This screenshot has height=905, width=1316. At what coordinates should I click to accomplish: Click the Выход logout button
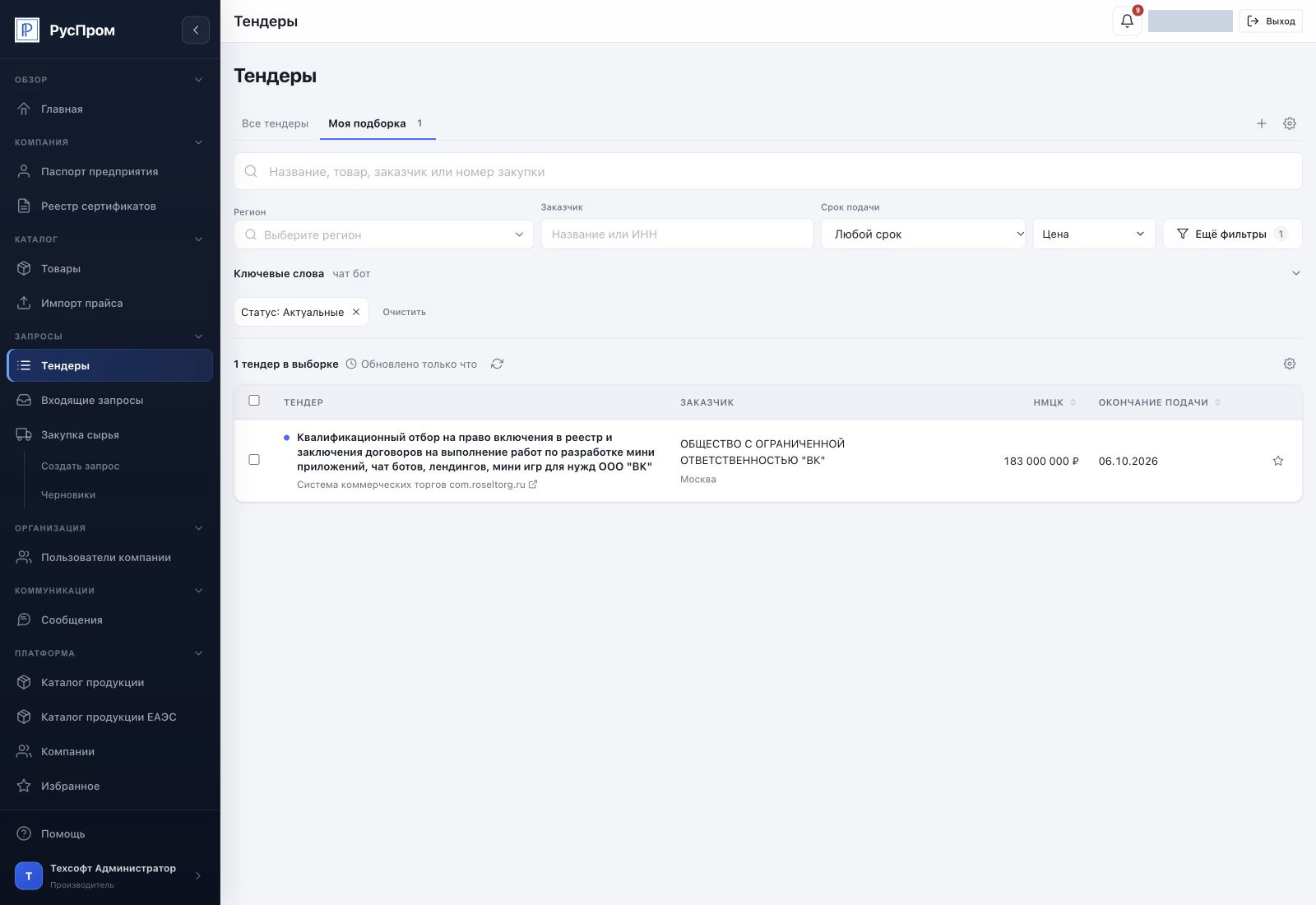pyautogui.click(x=1271, y=21)
